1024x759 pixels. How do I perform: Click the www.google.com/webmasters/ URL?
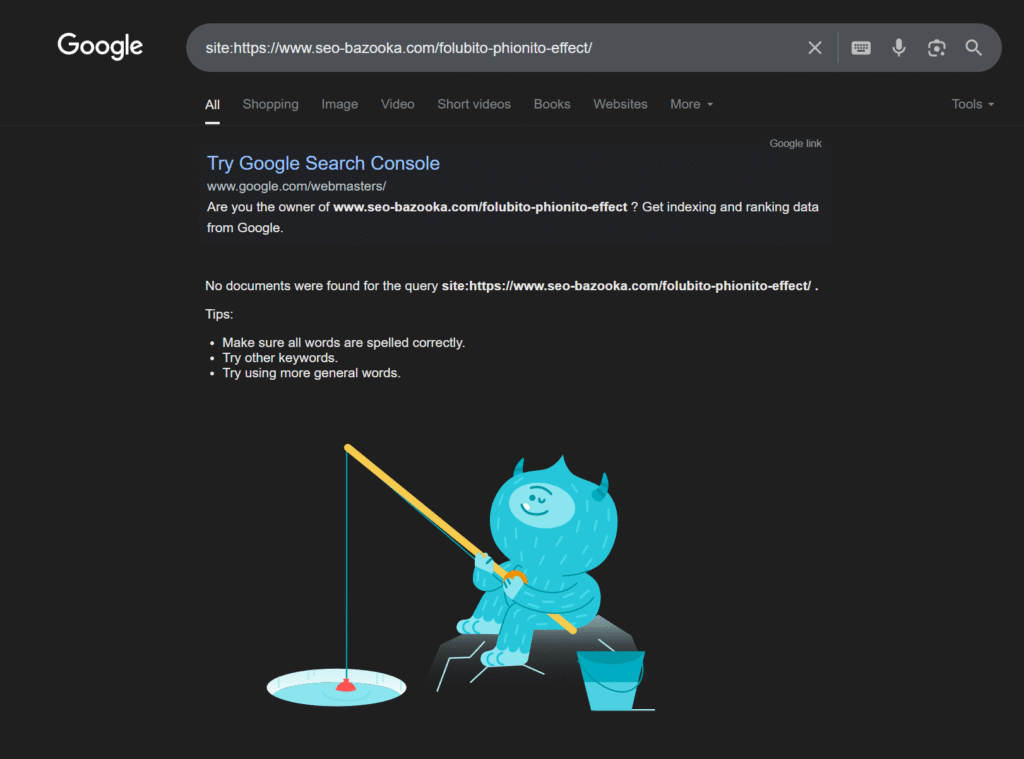click(296, 186)
